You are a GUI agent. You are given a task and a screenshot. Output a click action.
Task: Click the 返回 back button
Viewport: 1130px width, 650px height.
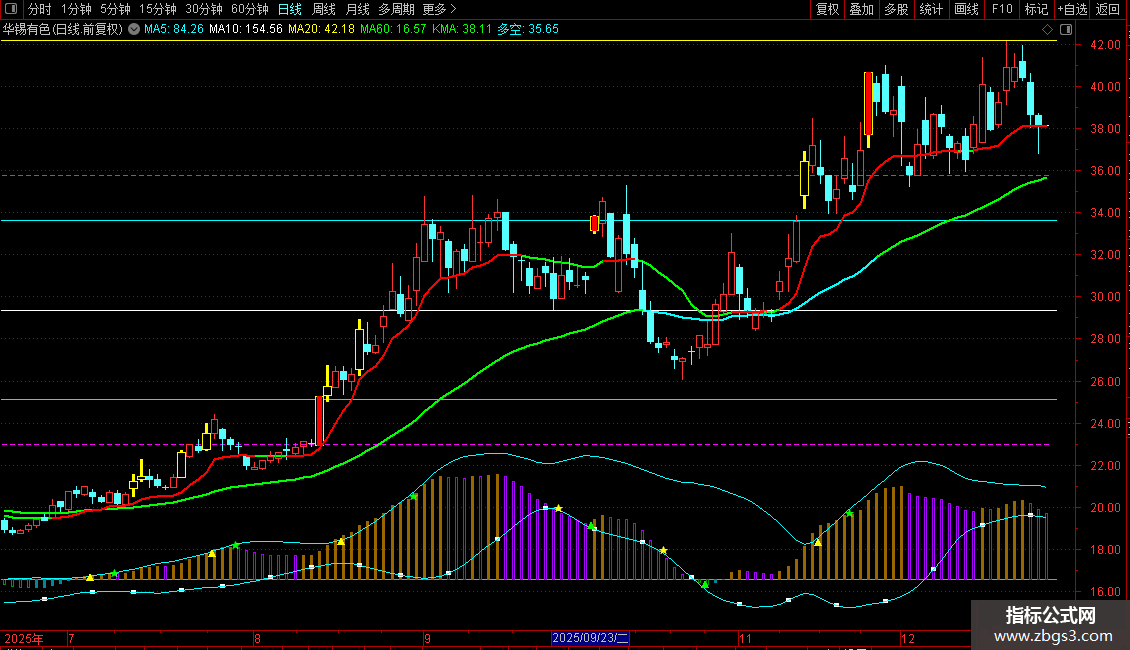coord(1108,9)
